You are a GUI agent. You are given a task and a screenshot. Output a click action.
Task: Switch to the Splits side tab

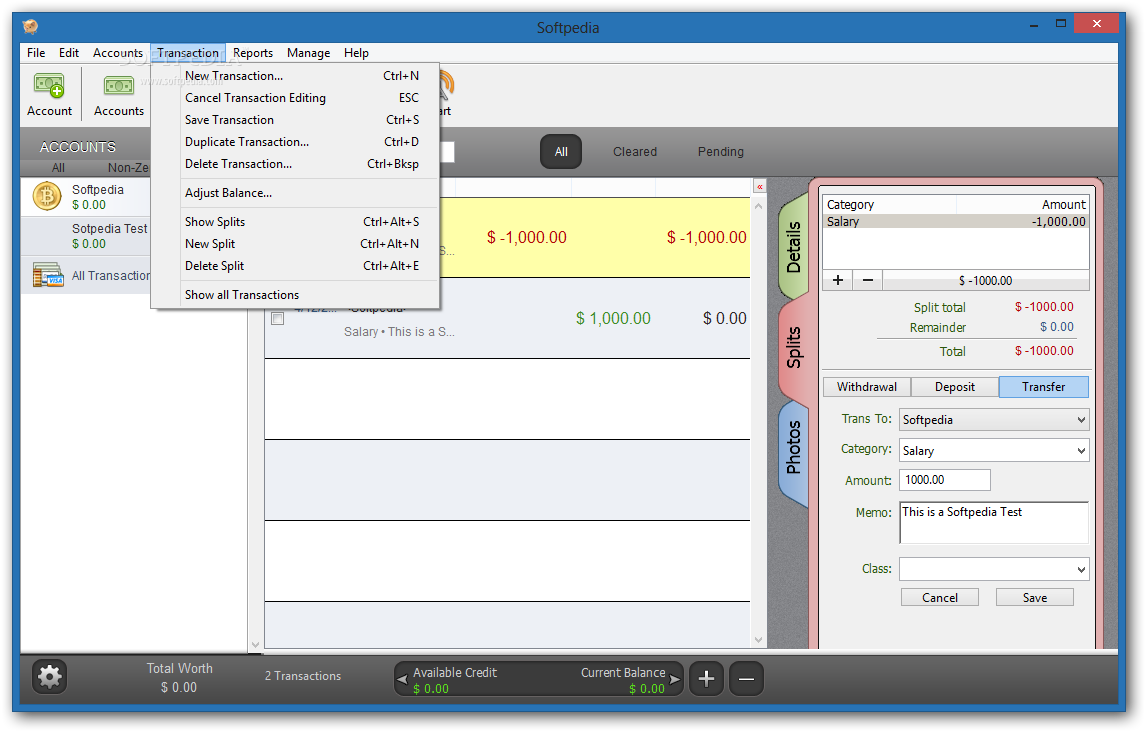coord(794,347)
